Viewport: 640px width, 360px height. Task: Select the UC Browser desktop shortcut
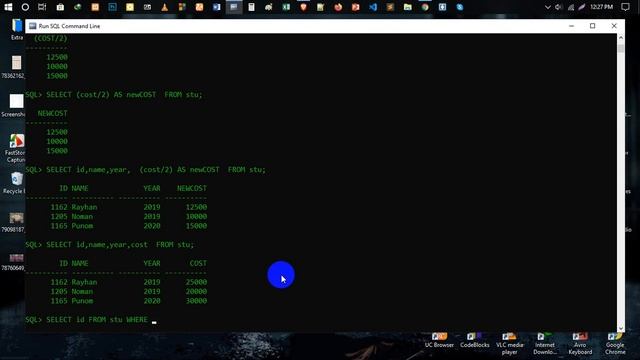click(439, 340)
